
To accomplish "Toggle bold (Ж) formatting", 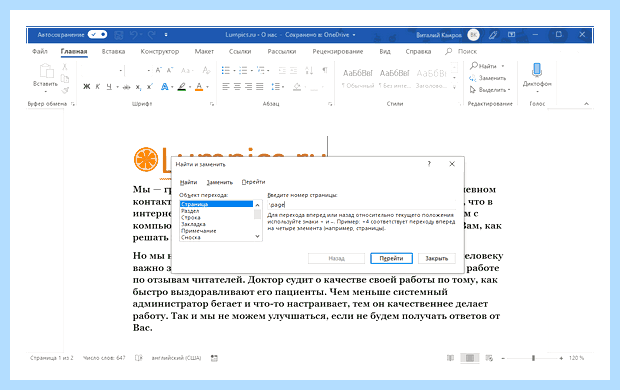I will tap(87, 87).
